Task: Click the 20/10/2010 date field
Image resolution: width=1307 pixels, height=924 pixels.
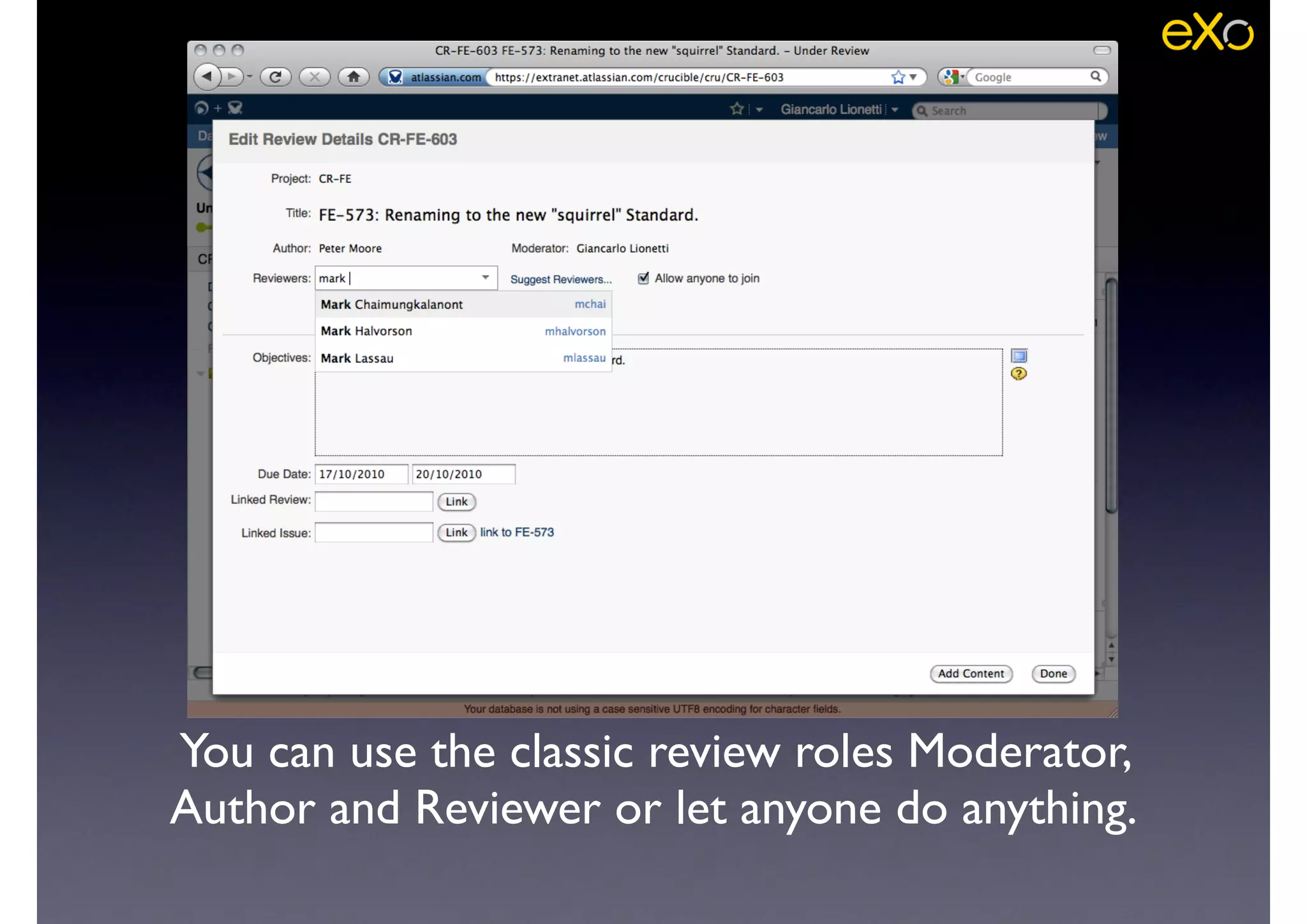Action: [463, 474]
